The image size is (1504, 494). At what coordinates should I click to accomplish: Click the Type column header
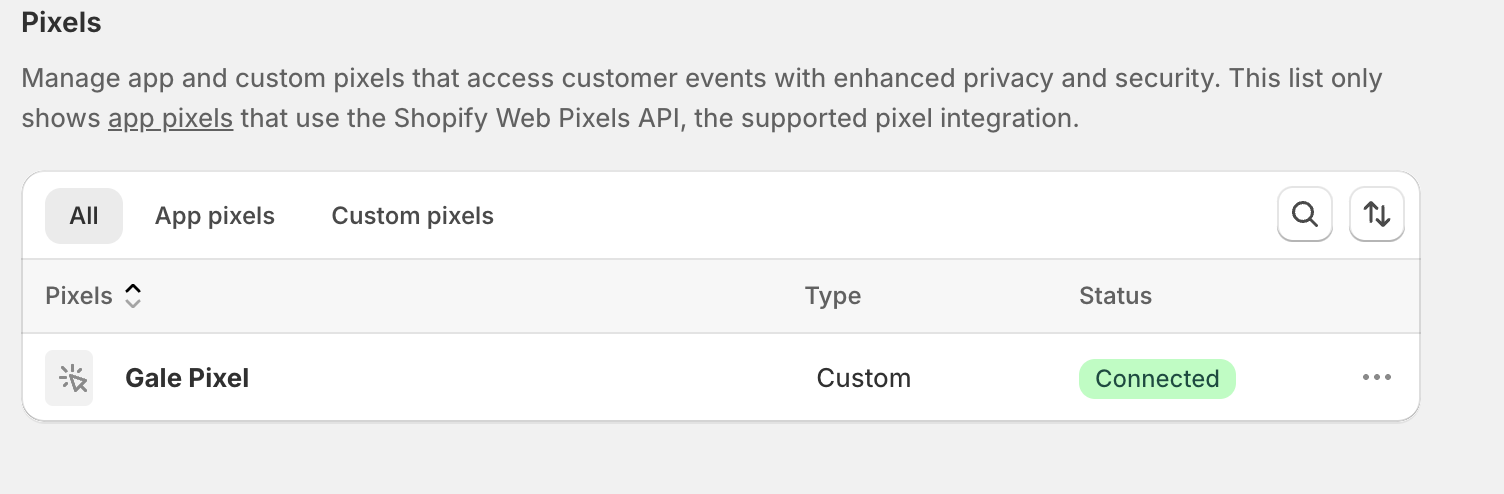click(x=833, y=296)
